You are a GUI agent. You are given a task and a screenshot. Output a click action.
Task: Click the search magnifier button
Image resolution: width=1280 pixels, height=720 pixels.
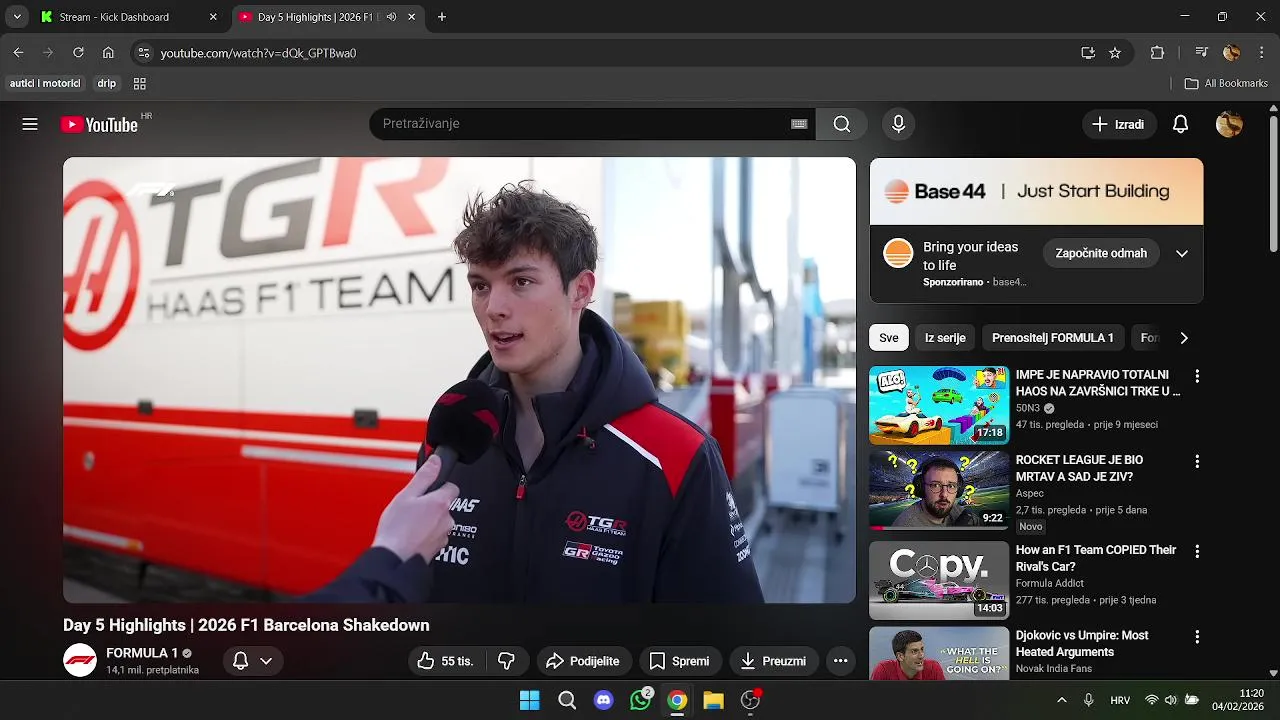point(842,124)
